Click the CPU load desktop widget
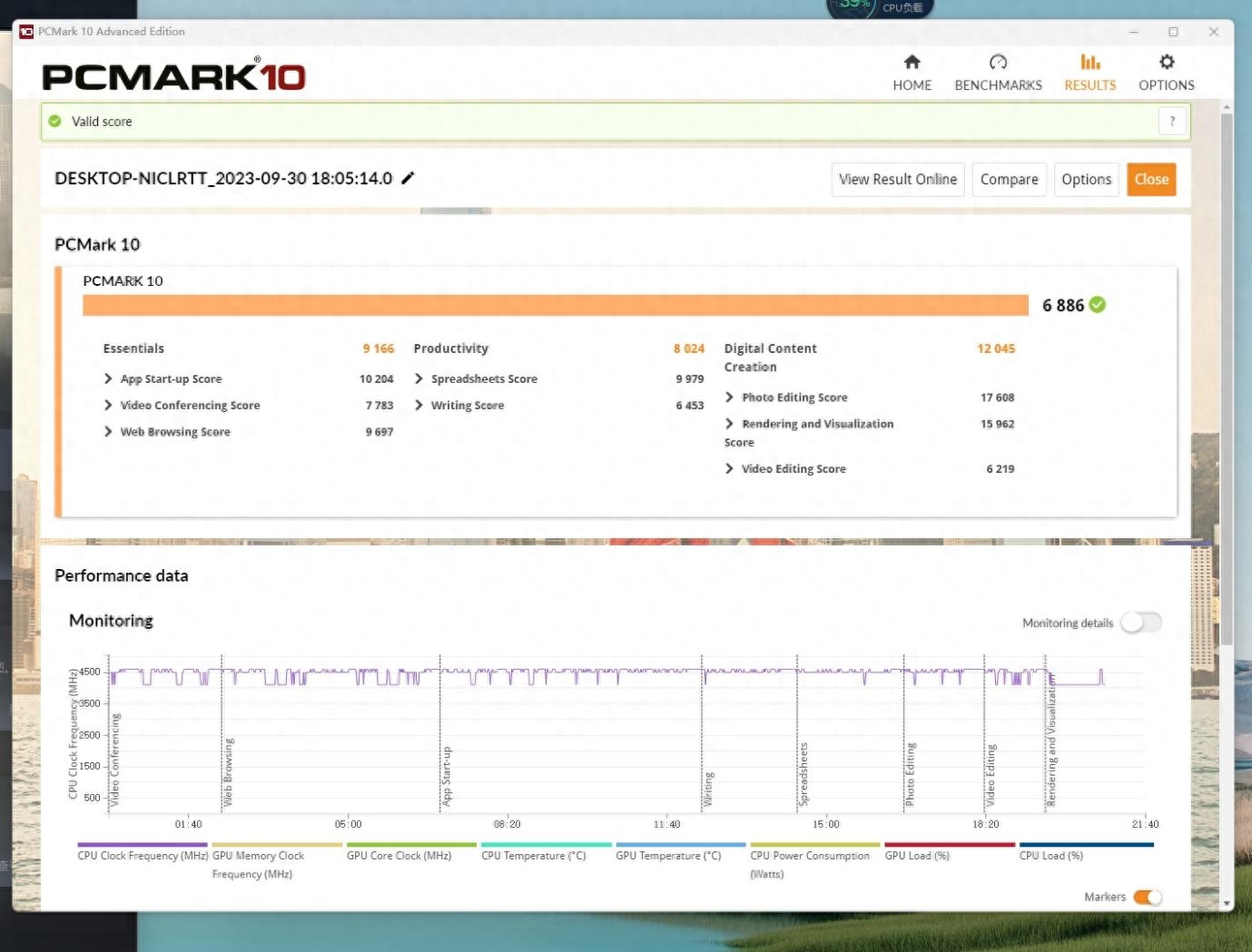1252x952 pixels. tap(879, 6)
